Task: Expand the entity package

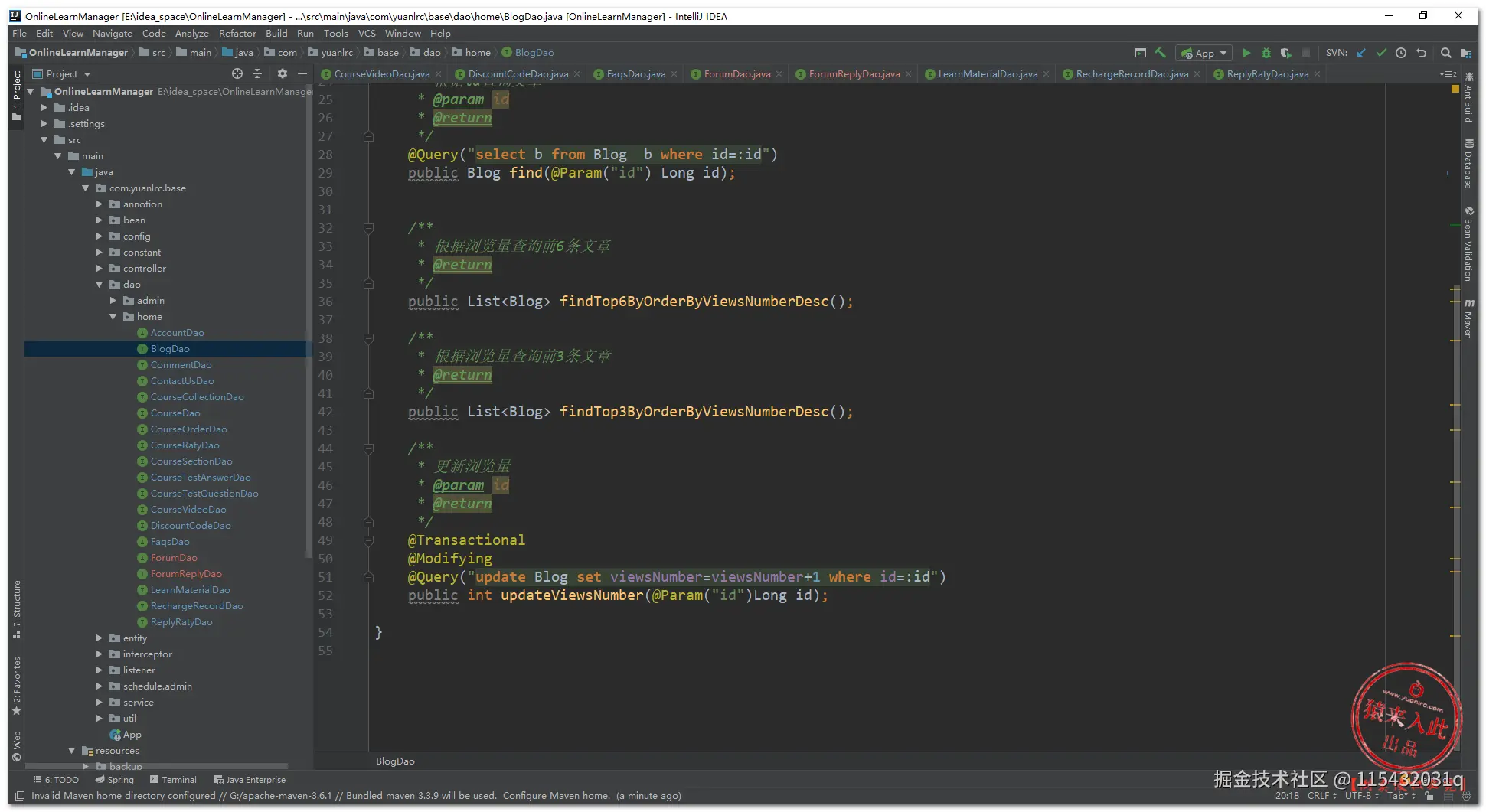Action: 100,638
